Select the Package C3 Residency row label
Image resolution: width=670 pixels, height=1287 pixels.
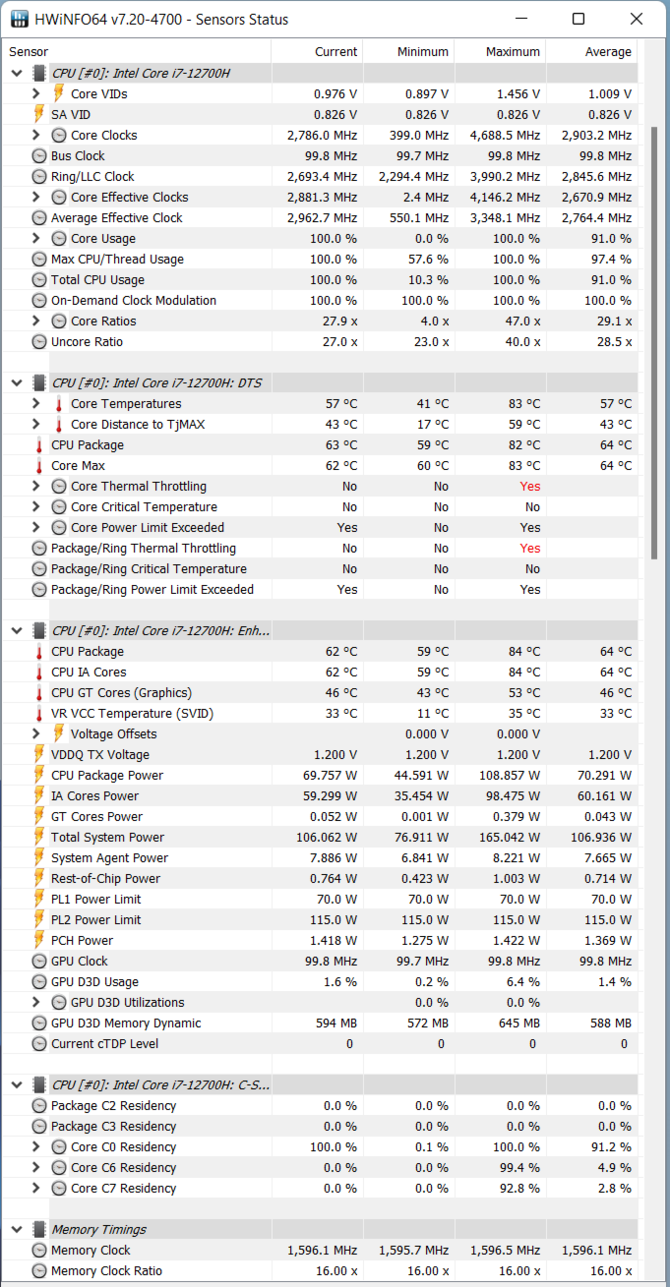pyautogui.click(x=114, y=1126)
